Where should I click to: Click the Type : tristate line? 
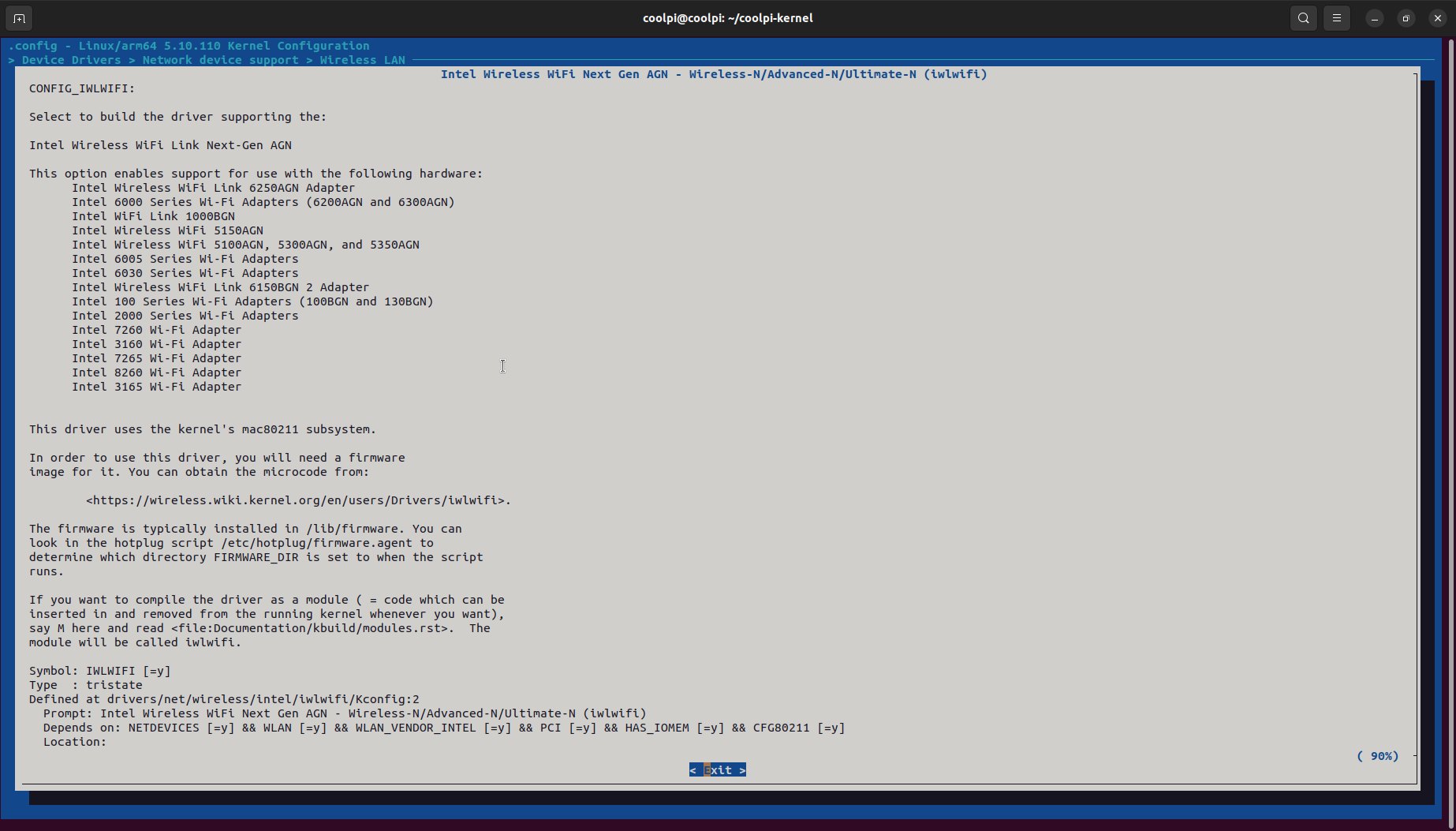tap(86, 685)
